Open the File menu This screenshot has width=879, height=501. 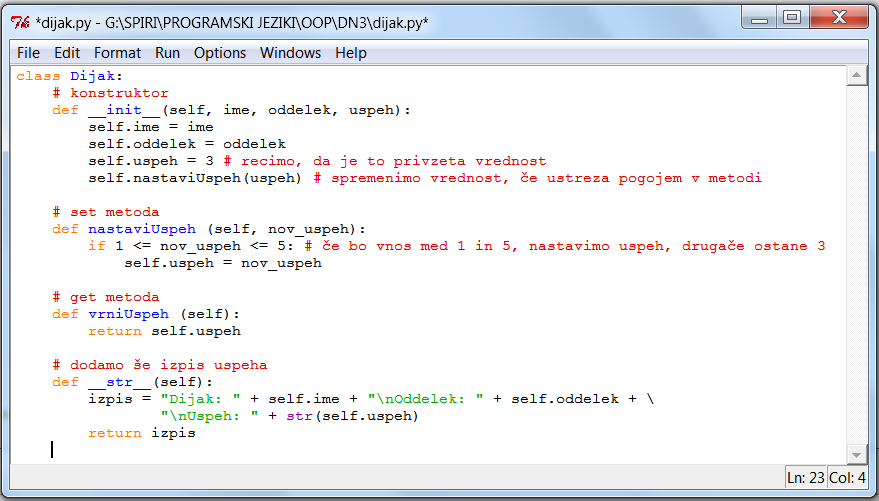[x=28, y=53]
